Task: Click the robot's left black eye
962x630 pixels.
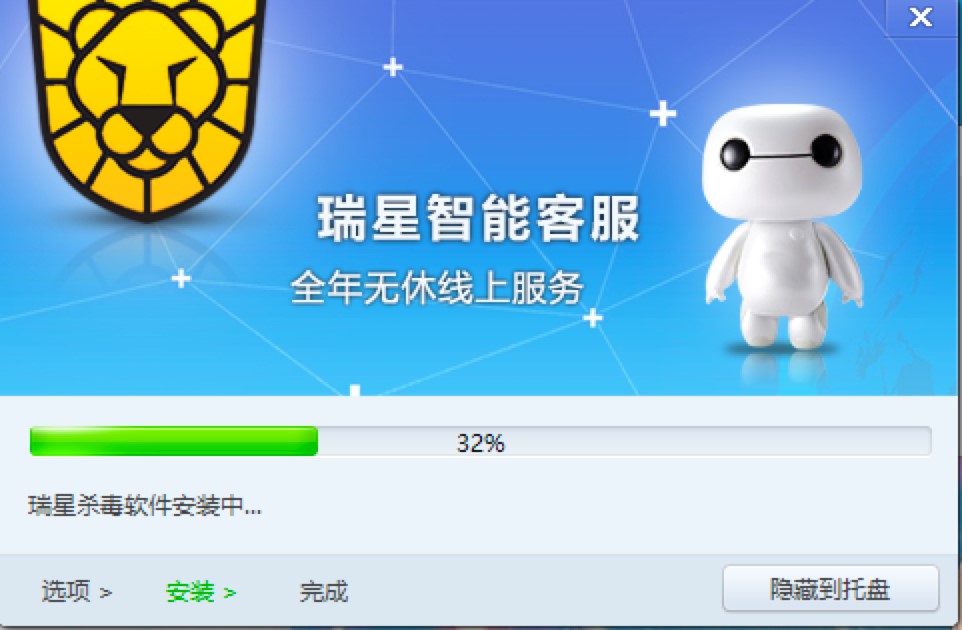Action: [x=734, y=153]
